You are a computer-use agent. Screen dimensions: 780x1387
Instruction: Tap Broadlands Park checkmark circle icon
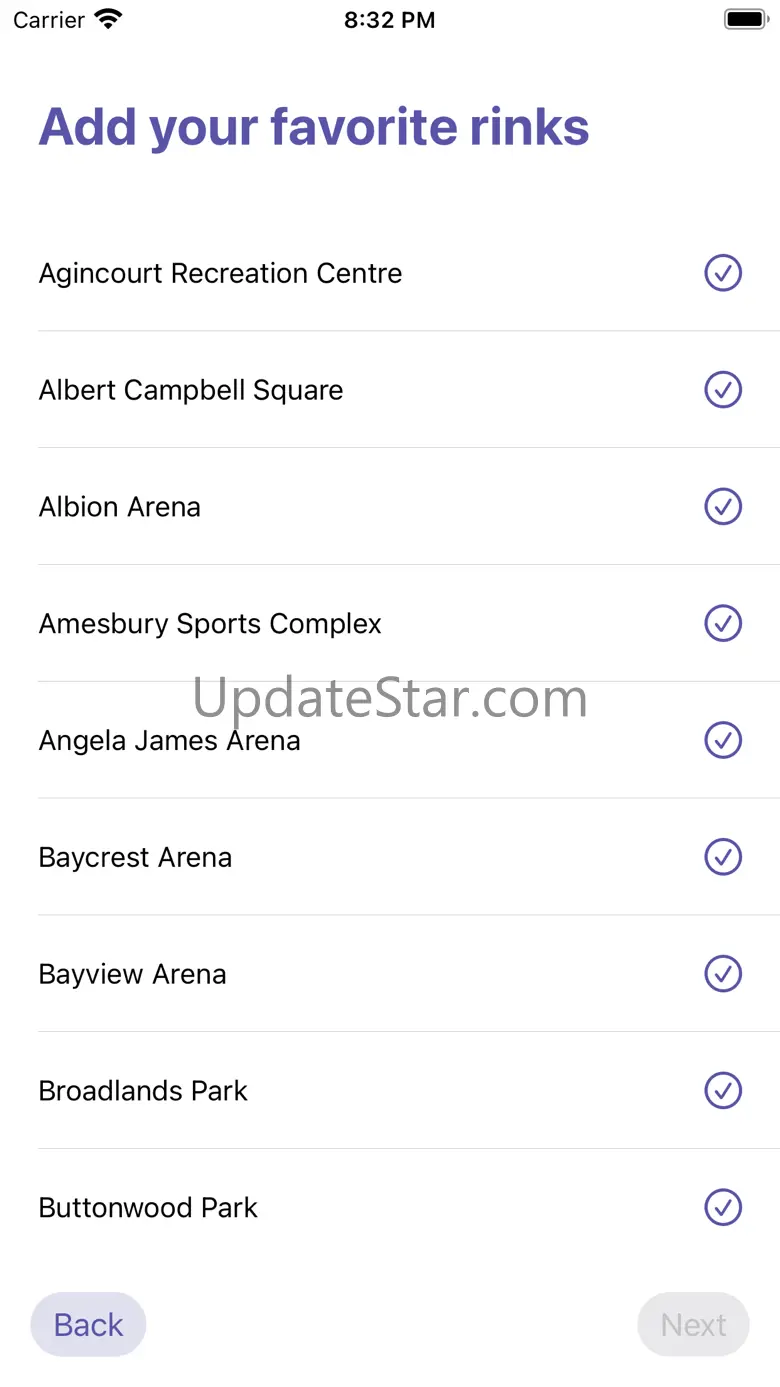[x=723, y=1091]
